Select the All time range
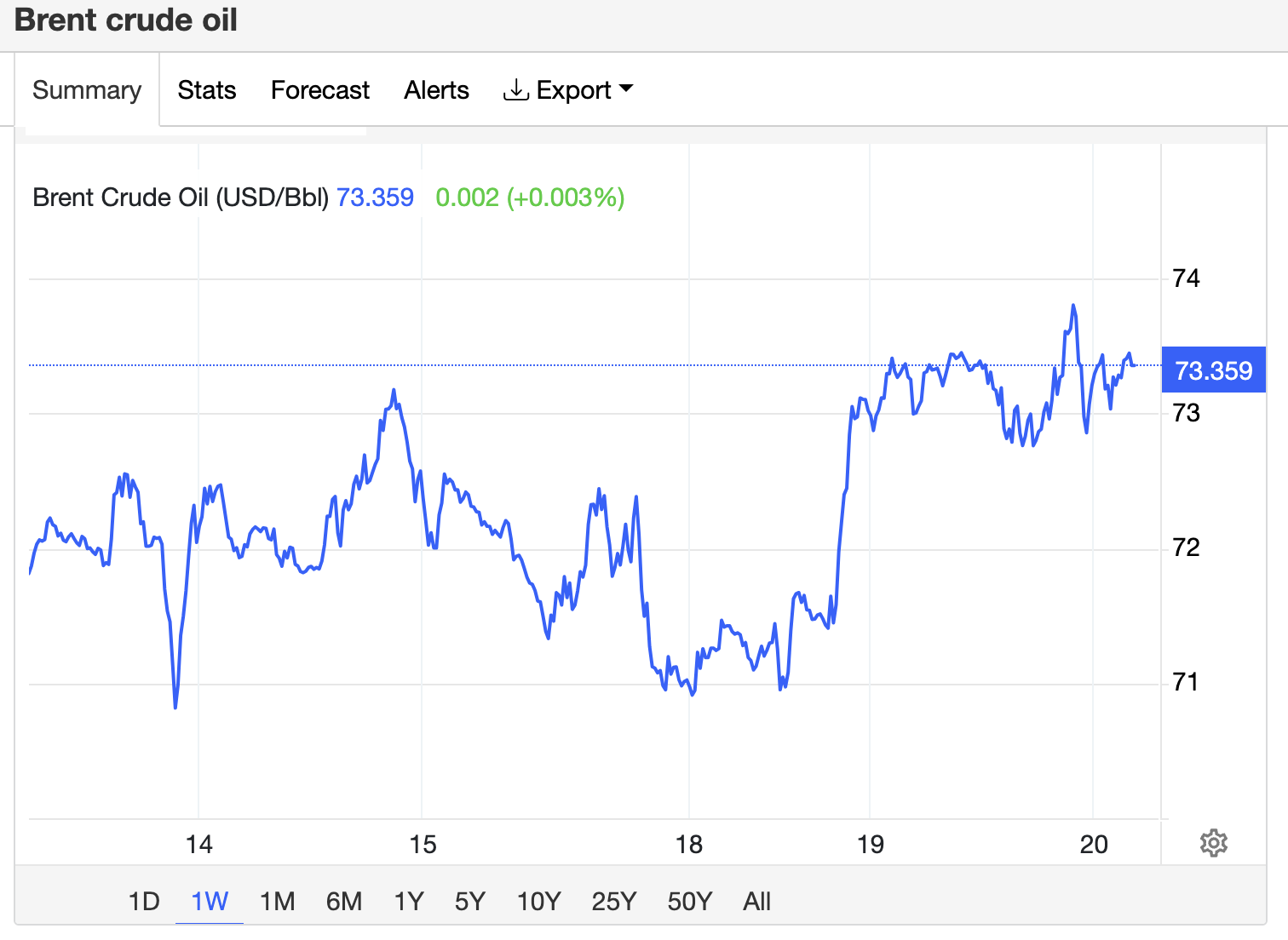The height and width of the screenshot is (940, 1288). [756, 901]
